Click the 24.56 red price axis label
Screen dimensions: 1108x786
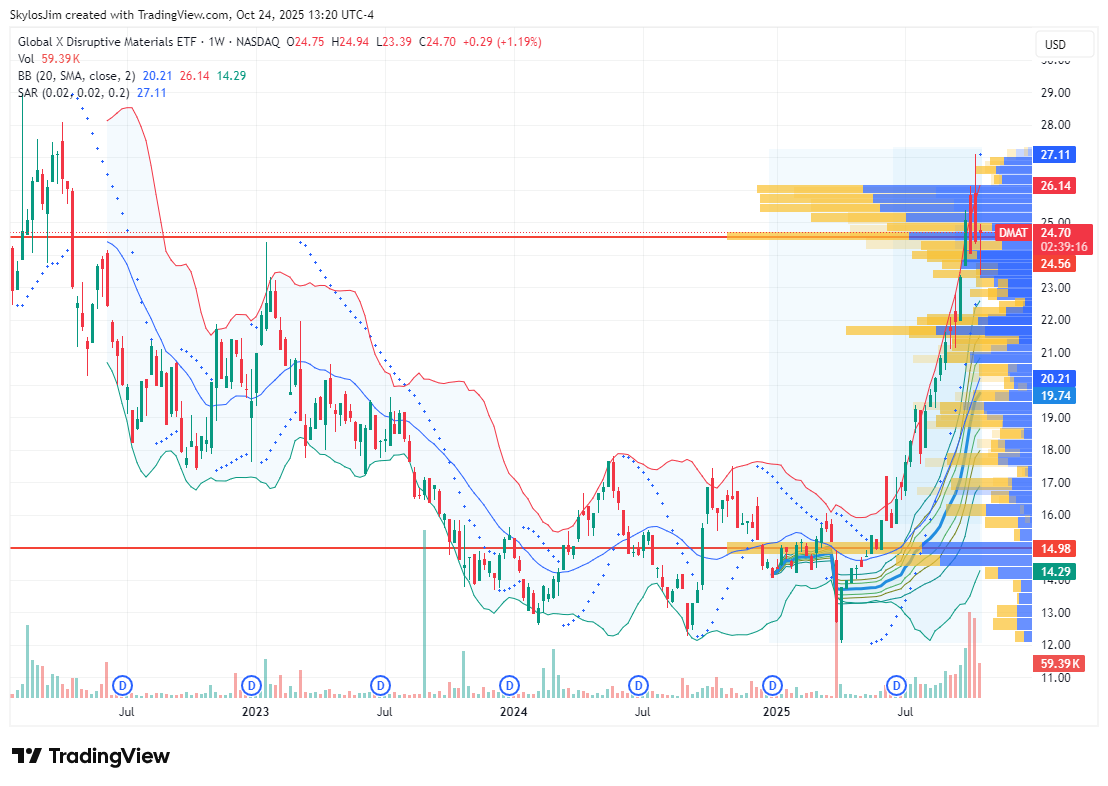click(x=1054, y=264)
